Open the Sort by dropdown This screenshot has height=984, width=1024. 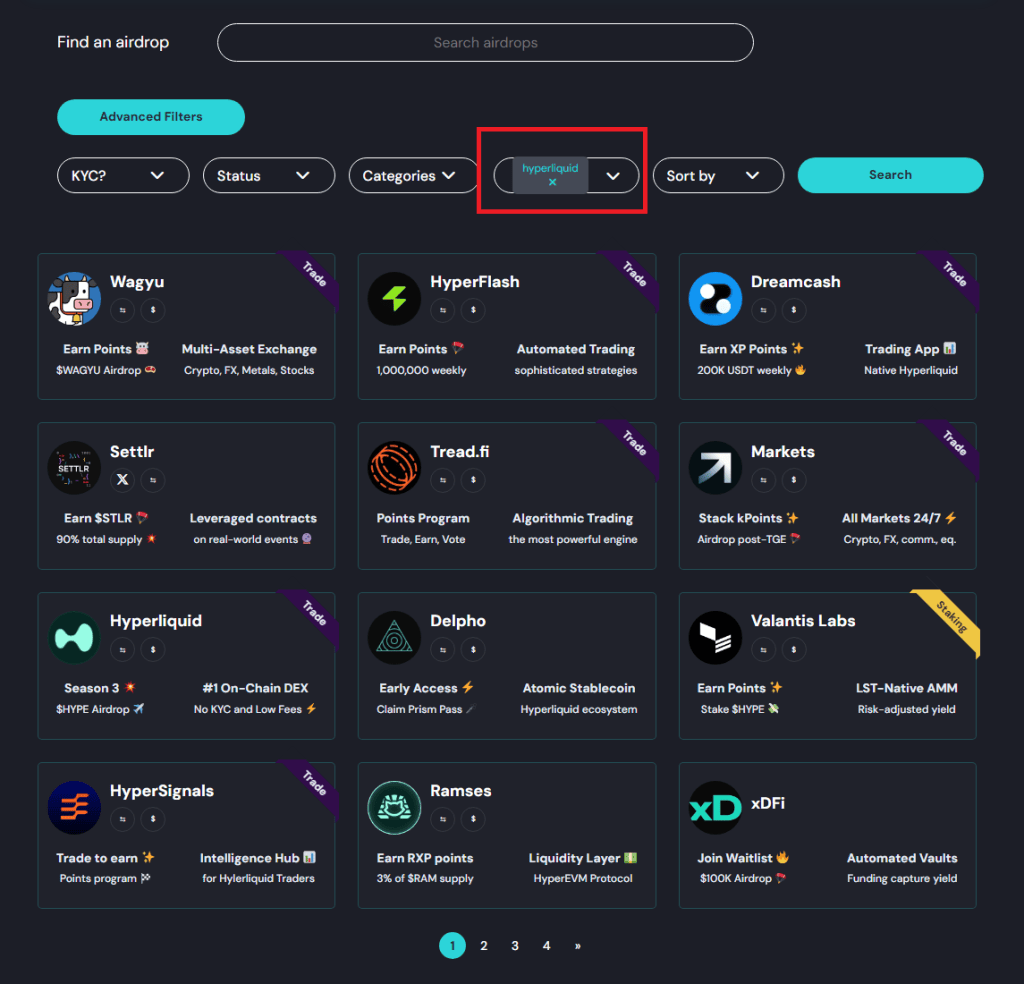718,175
